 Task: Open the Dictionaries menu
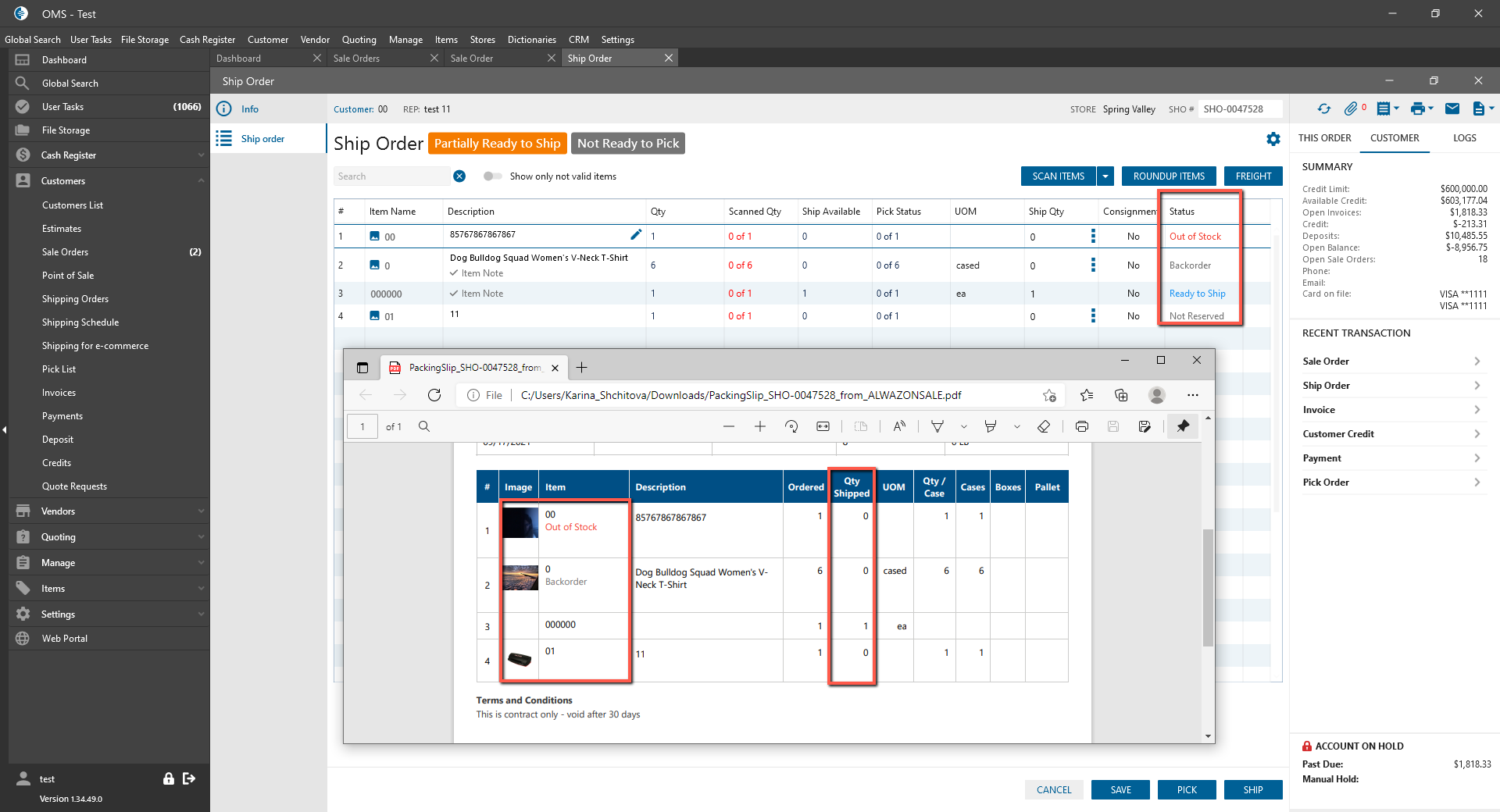point(531,40)
